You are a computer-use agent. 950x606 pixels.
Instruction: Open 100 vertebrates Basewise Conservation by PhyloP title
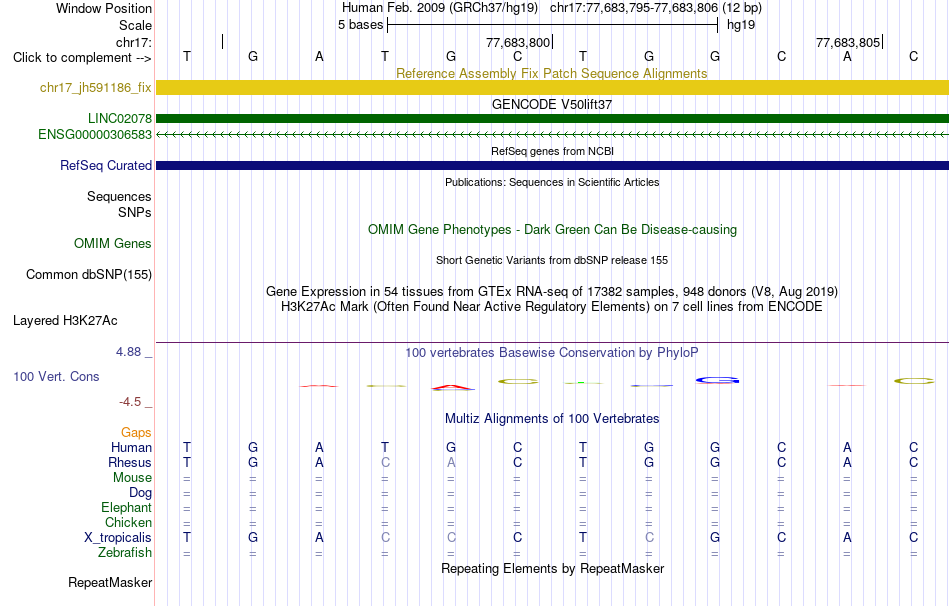click(x=552, y=353)
